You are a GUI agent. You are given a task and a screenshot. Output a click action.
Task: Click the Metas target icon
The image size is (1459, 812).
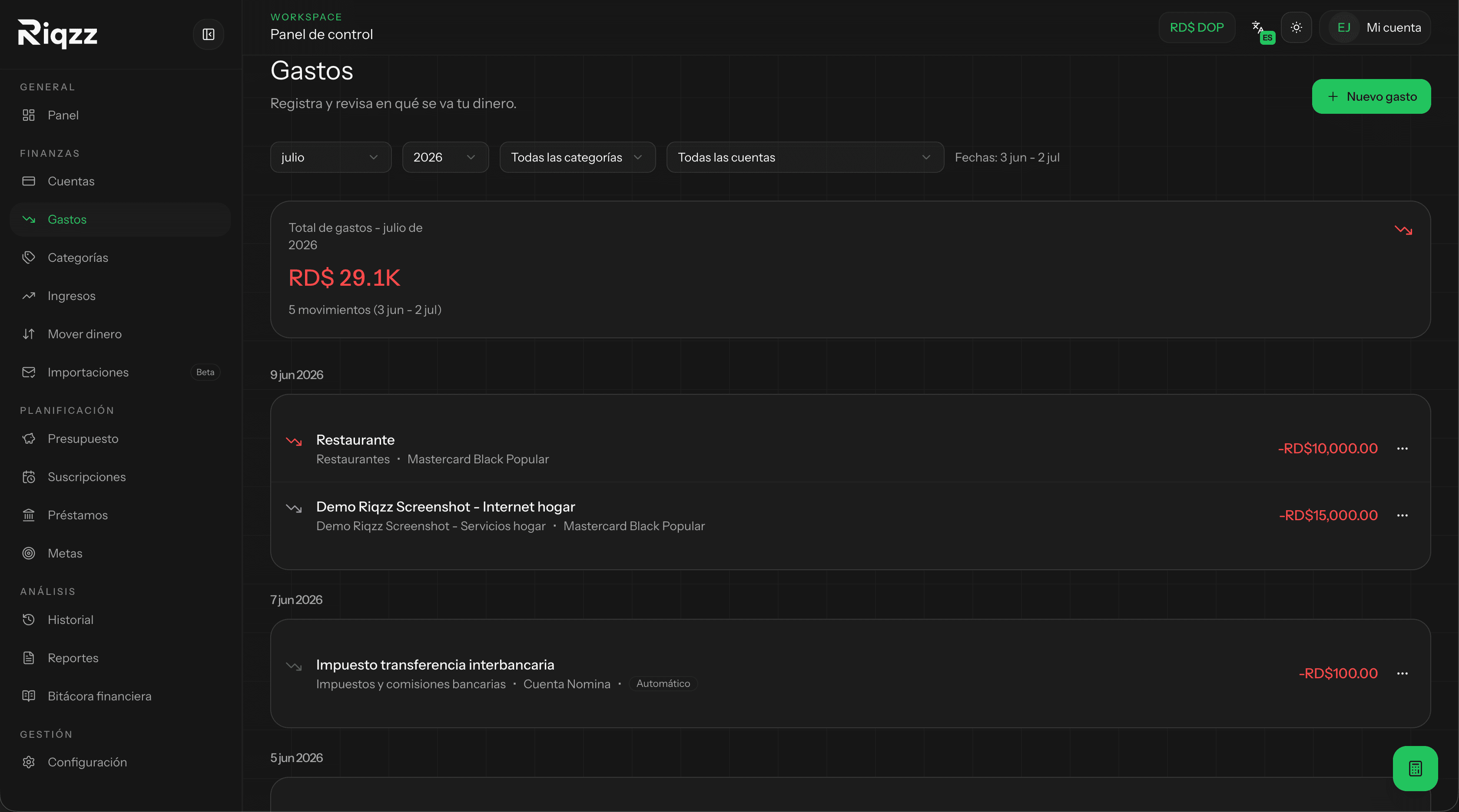pos(29,553)
